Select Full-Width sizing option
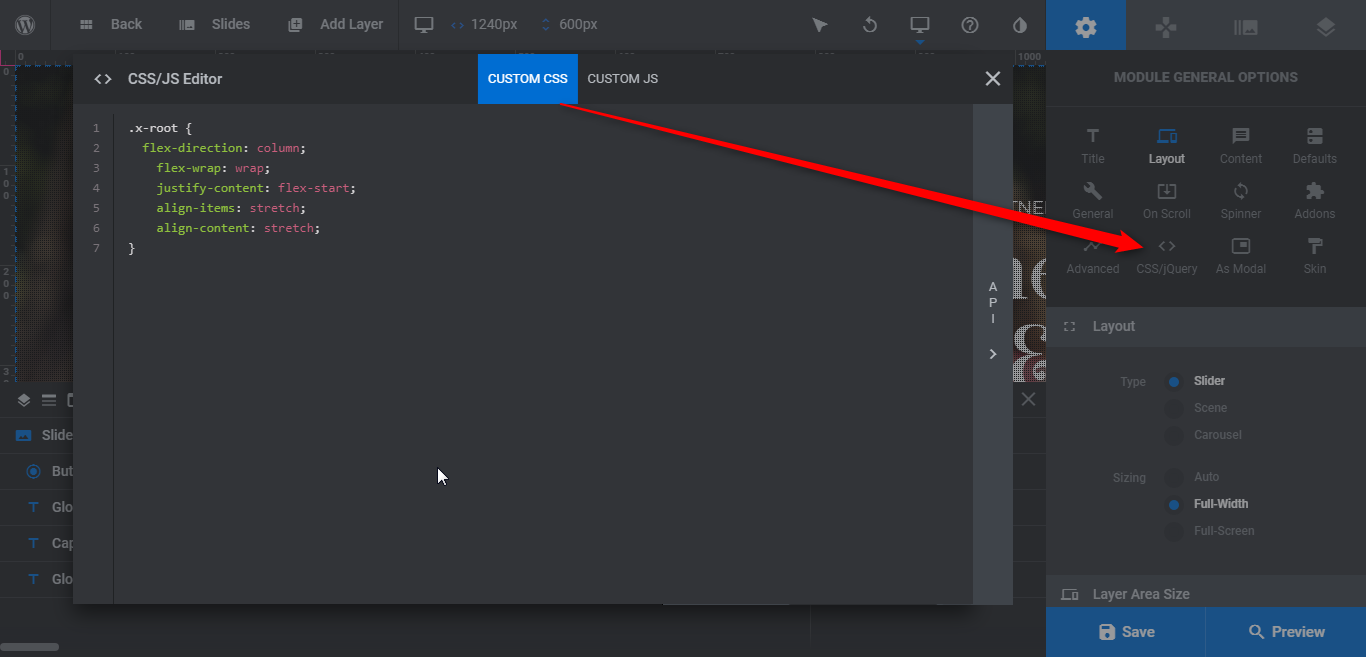1366x657 pixels. click(x=1175, y=504)
